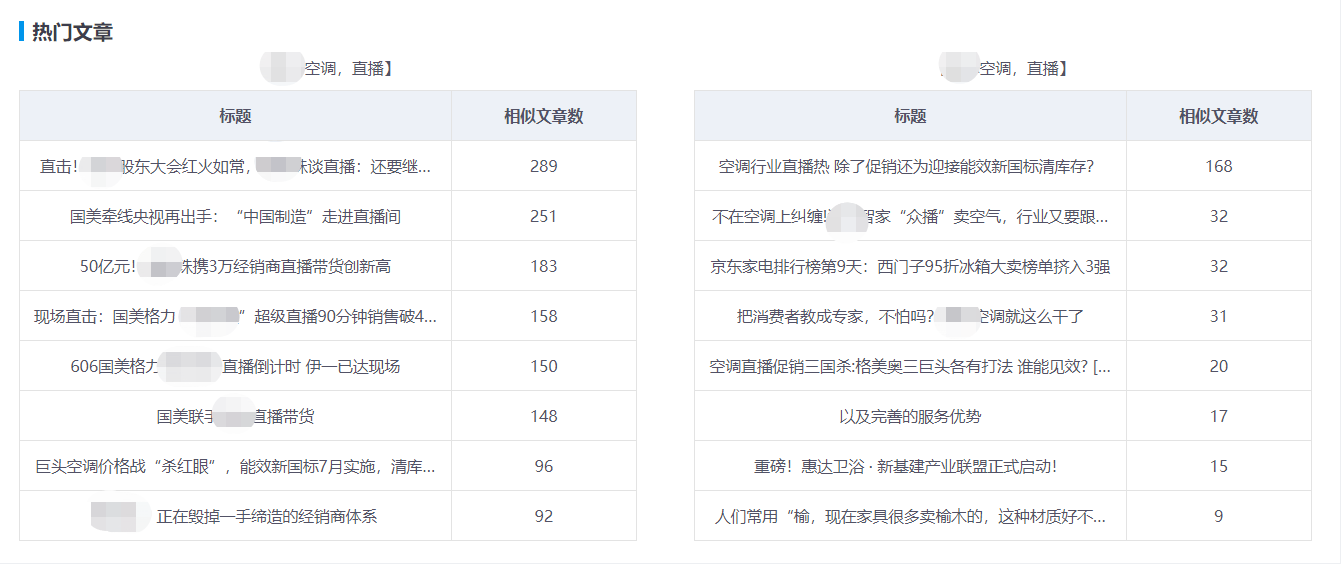1342x568 pixels.
Task: Select the similar-count value 31
Action: pyautogui.click(x=1218, y=316)
